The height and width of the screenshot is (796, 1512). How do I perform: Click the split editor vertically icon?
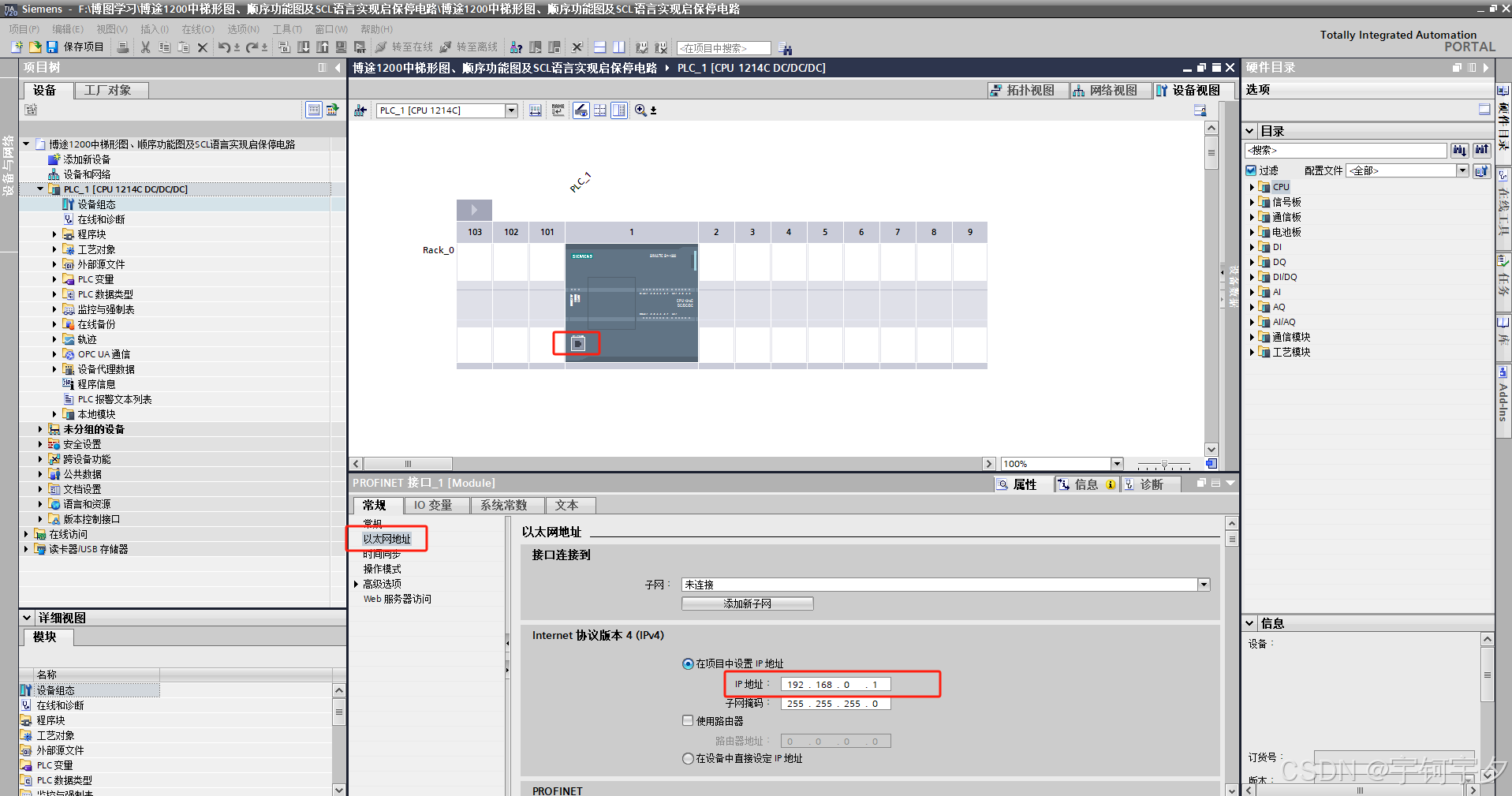tap(619, 47)
